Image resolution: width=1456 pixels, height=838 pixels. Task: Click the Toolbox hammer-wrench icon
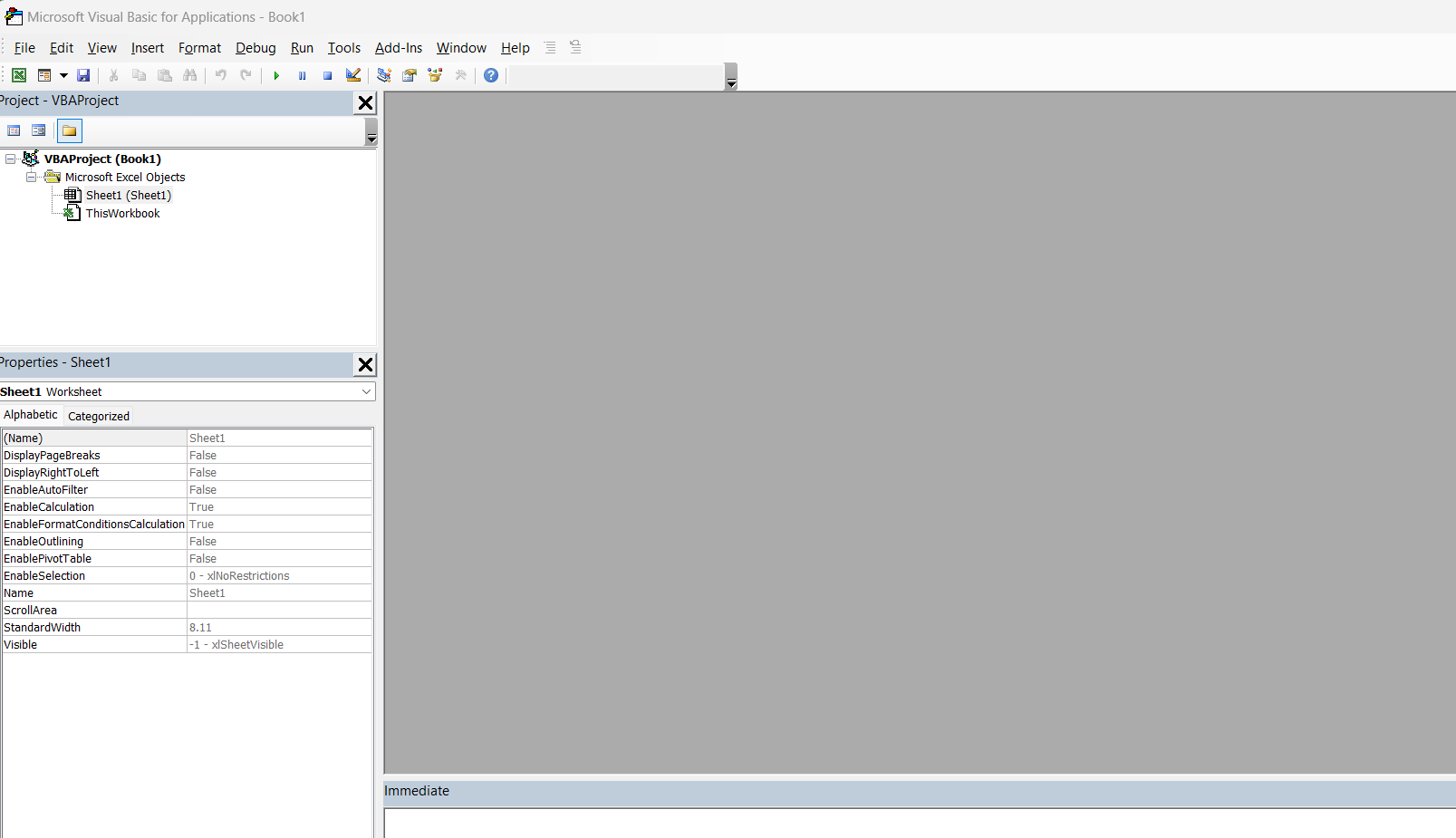pyautogui.click(x=461, y=75)
